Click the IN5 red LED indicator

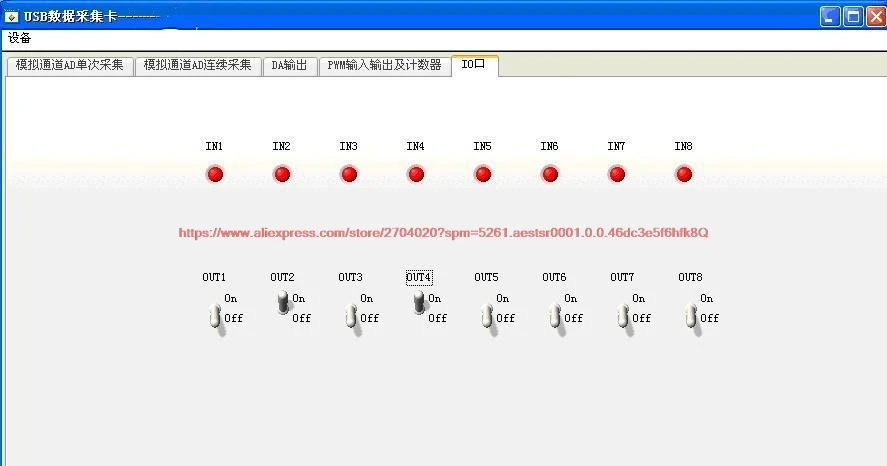pos(483,174)
